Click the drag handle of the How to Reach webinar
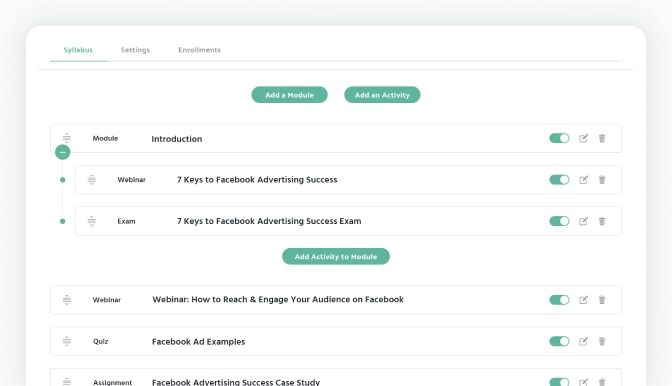 [x=67, y=300]
